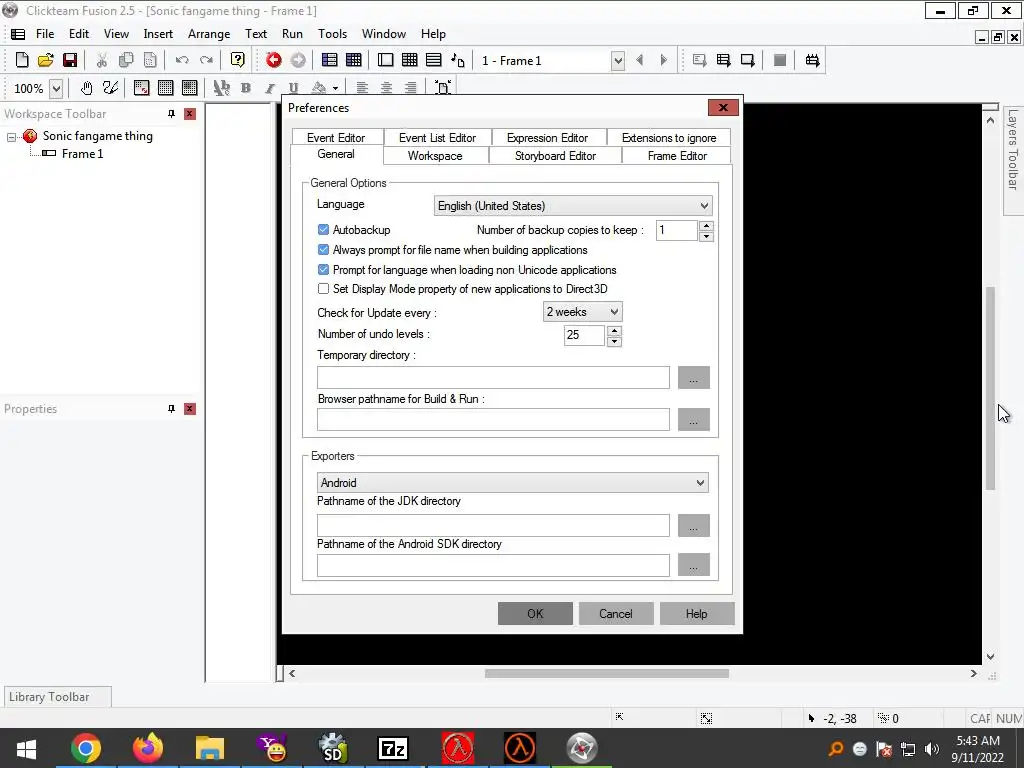Collapse the Sonic fangame thing tree node
The image size is (1024, 768).
11,137
